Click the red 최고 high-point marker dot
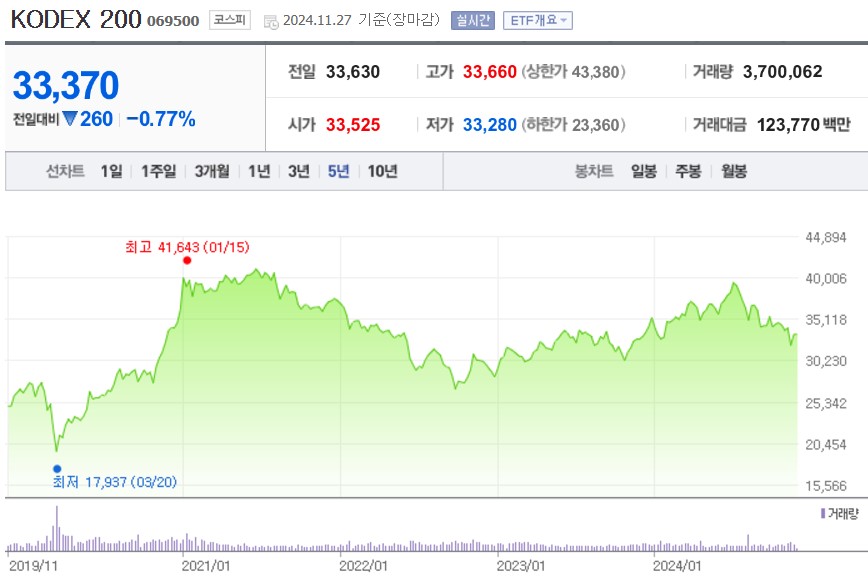The height and width of the screenshot is (585, 868). [x=187, y=260]
